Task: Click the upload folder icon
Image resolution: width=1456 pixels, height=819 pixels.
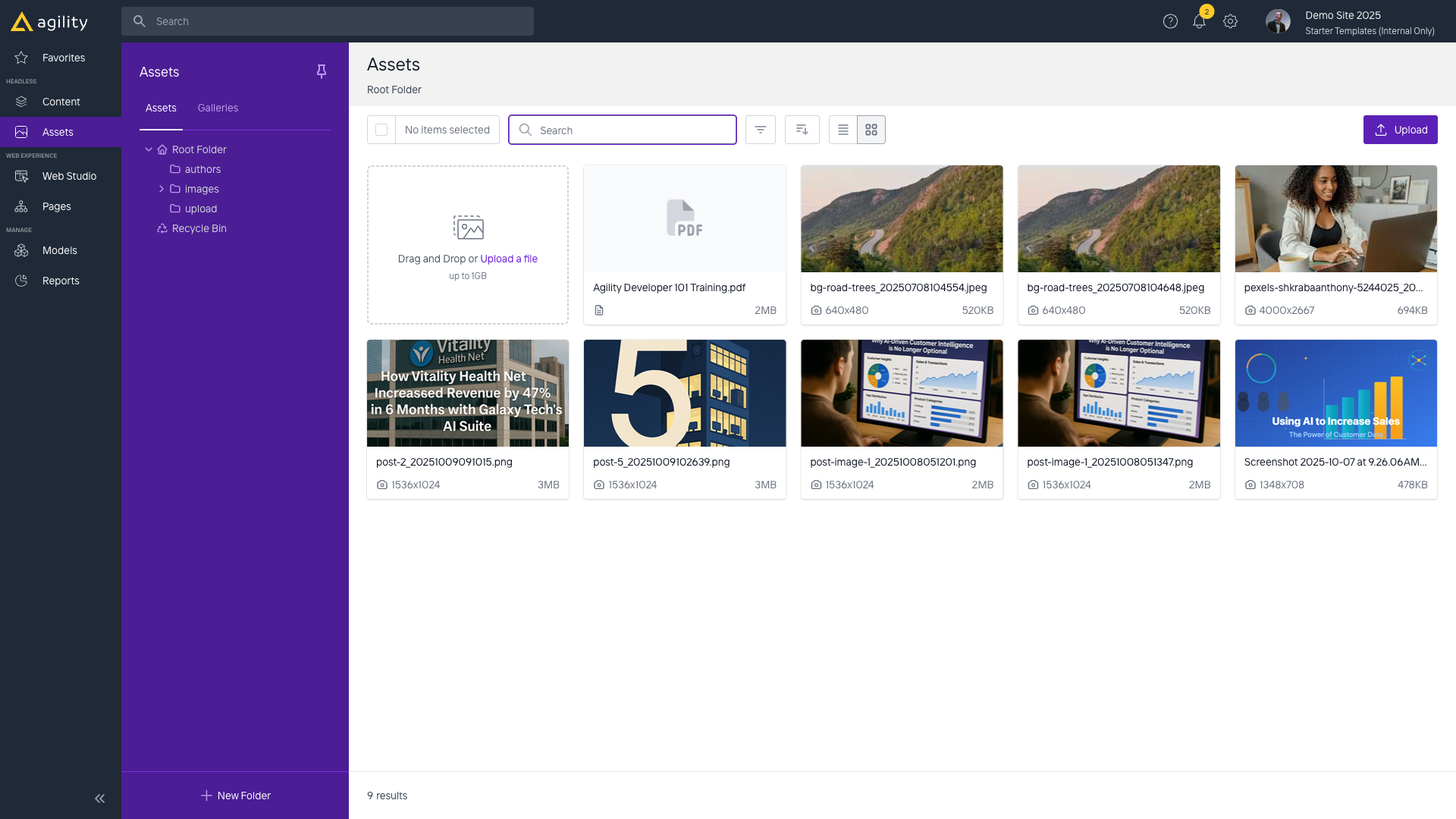Action: pos(175,209)
